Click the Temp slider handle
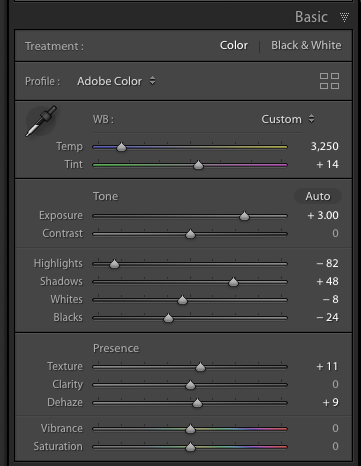This screenshot has width=361, height=466. (121, 147)
